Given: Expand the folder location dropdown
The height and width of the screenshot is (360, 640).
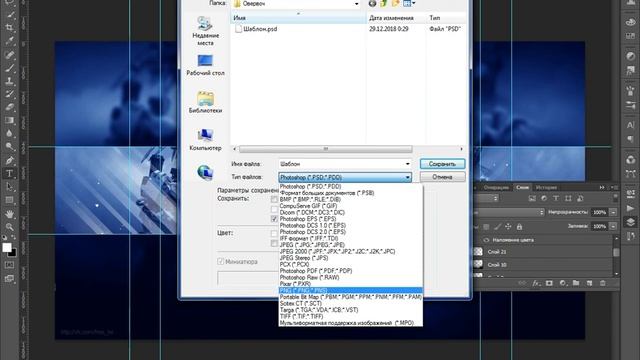Looking at the screenshot, I should pyautogui.click(x=356, y=4).
